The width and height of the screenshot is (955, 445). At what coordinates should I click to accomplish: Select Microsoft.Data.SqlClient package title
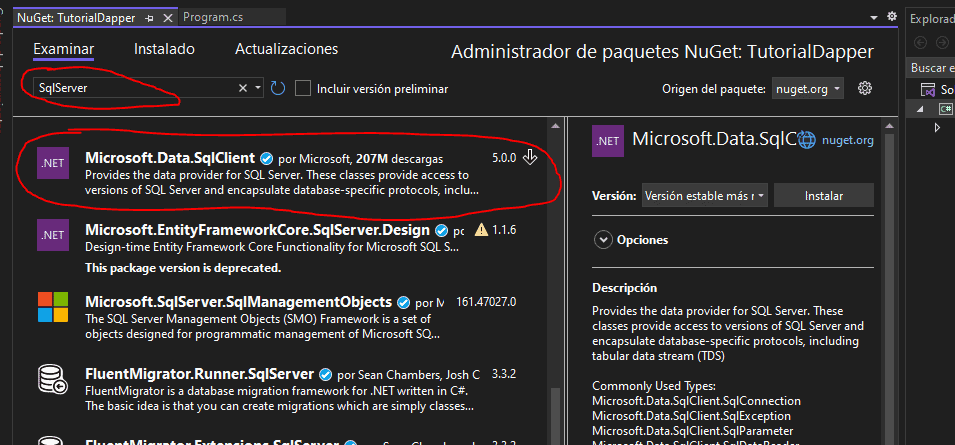click(170, 158)
